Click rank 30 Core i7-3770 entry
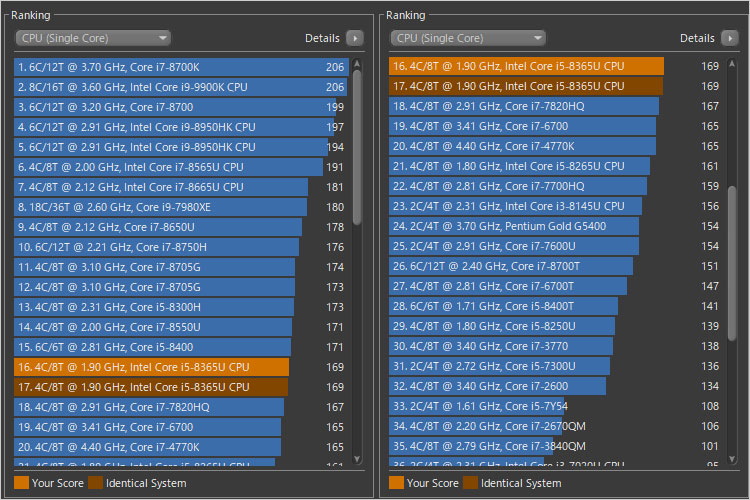Screen dimensions: 750x500 (500, 346)
